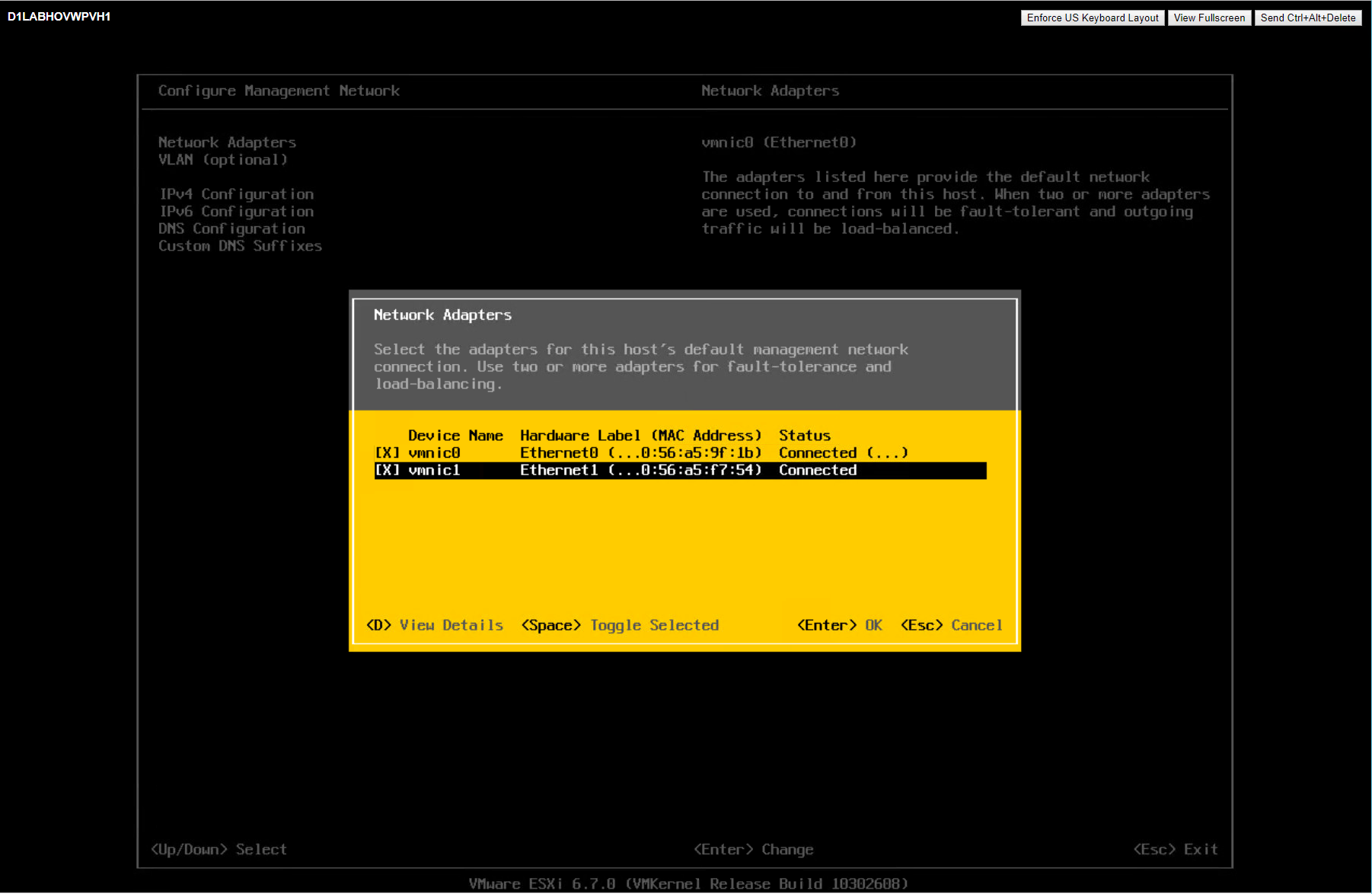Click D View Details option
The width and height of the screenshot is (1372, 894).
[x=435, y=625]
